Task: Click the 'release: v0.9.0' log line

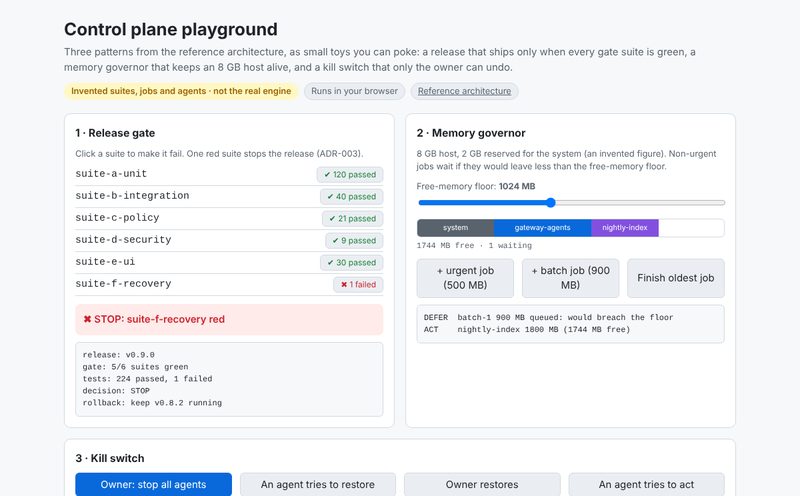Action: click(118, 355)
